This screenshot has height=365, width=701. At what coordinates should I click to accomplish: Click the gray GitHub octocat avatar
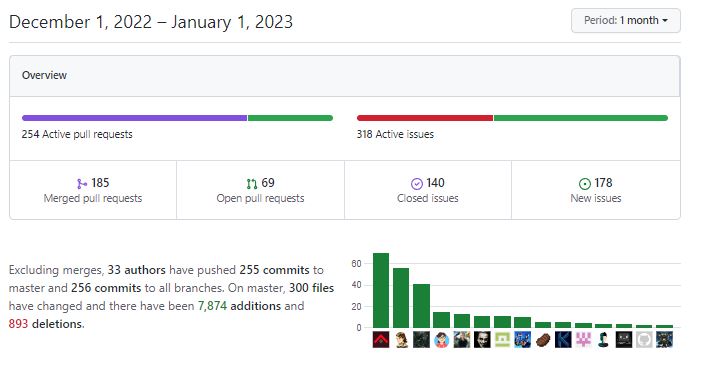point(644,340)
